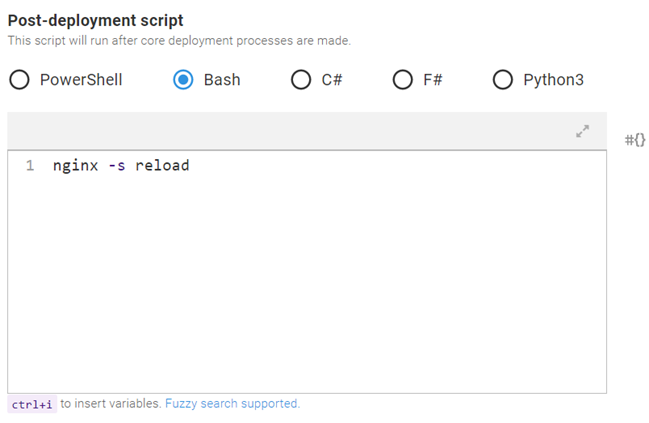This screenshot has width=649, height=423.
Task: Click the 'Bash' label text
Action: (222, 80)
